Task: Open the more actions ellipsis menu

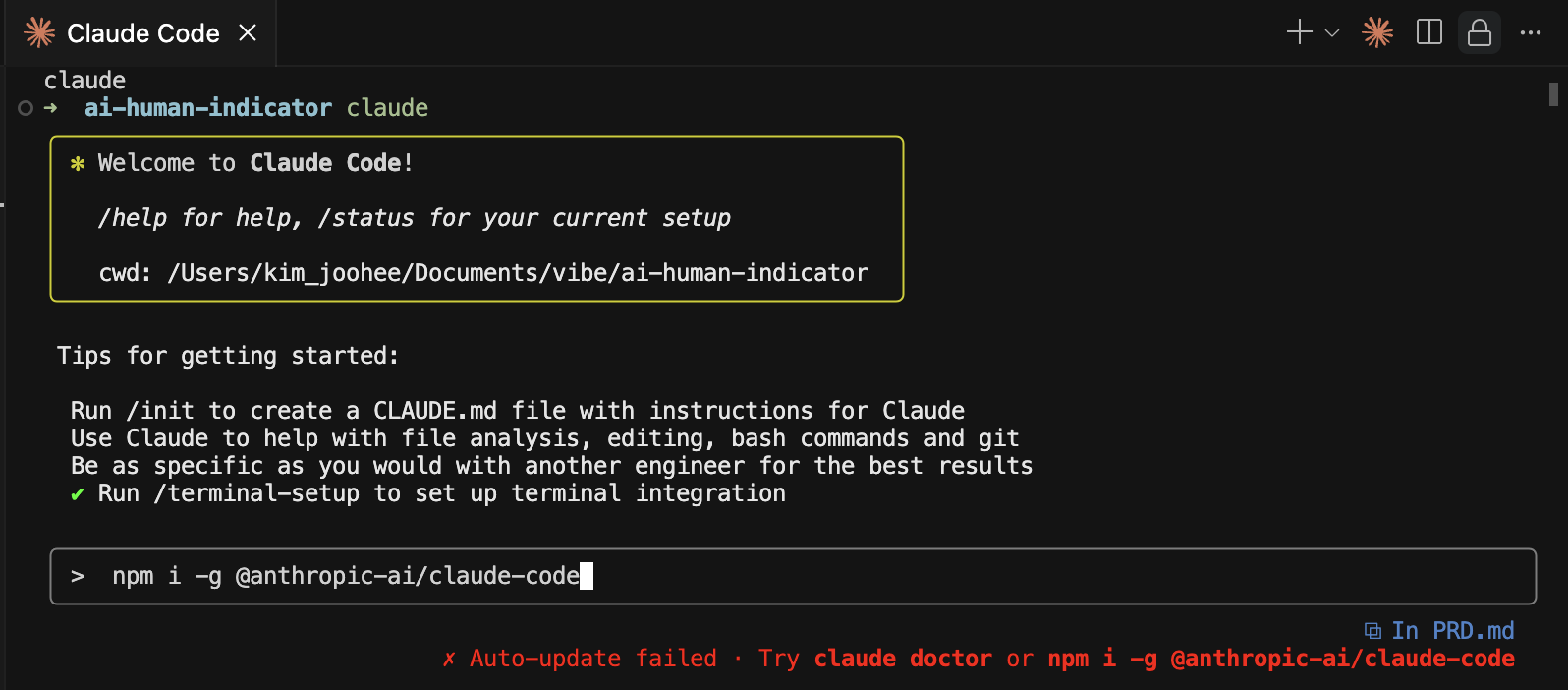Action: coord(1531,32)
